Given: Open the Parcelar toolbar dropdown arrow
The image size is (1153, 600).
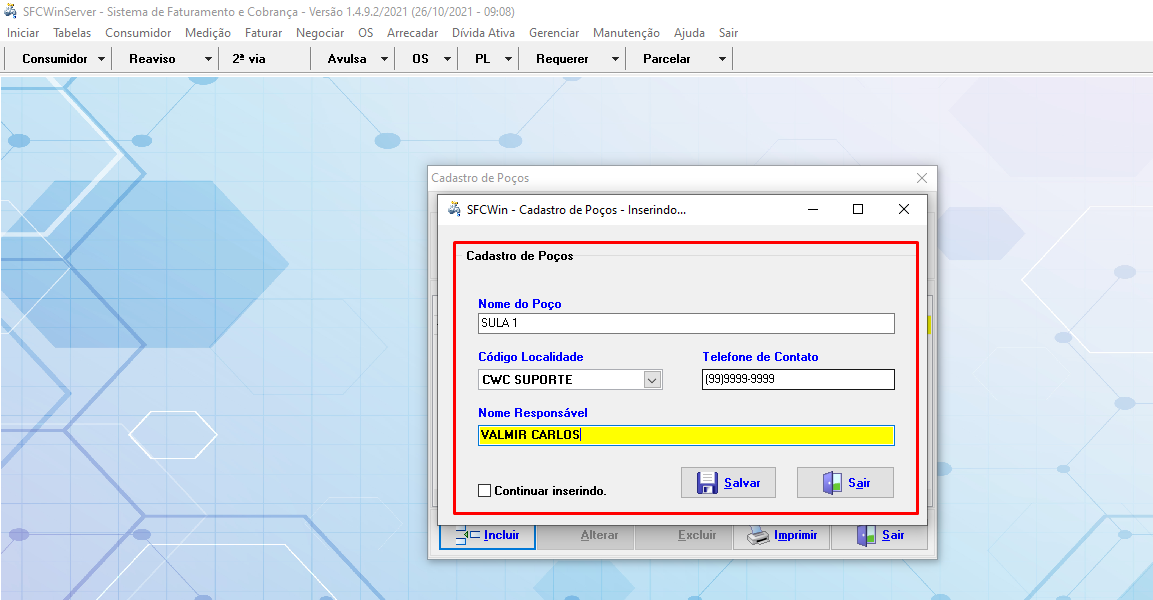Looking at the screenshot, I should click(x=722, y=59).
